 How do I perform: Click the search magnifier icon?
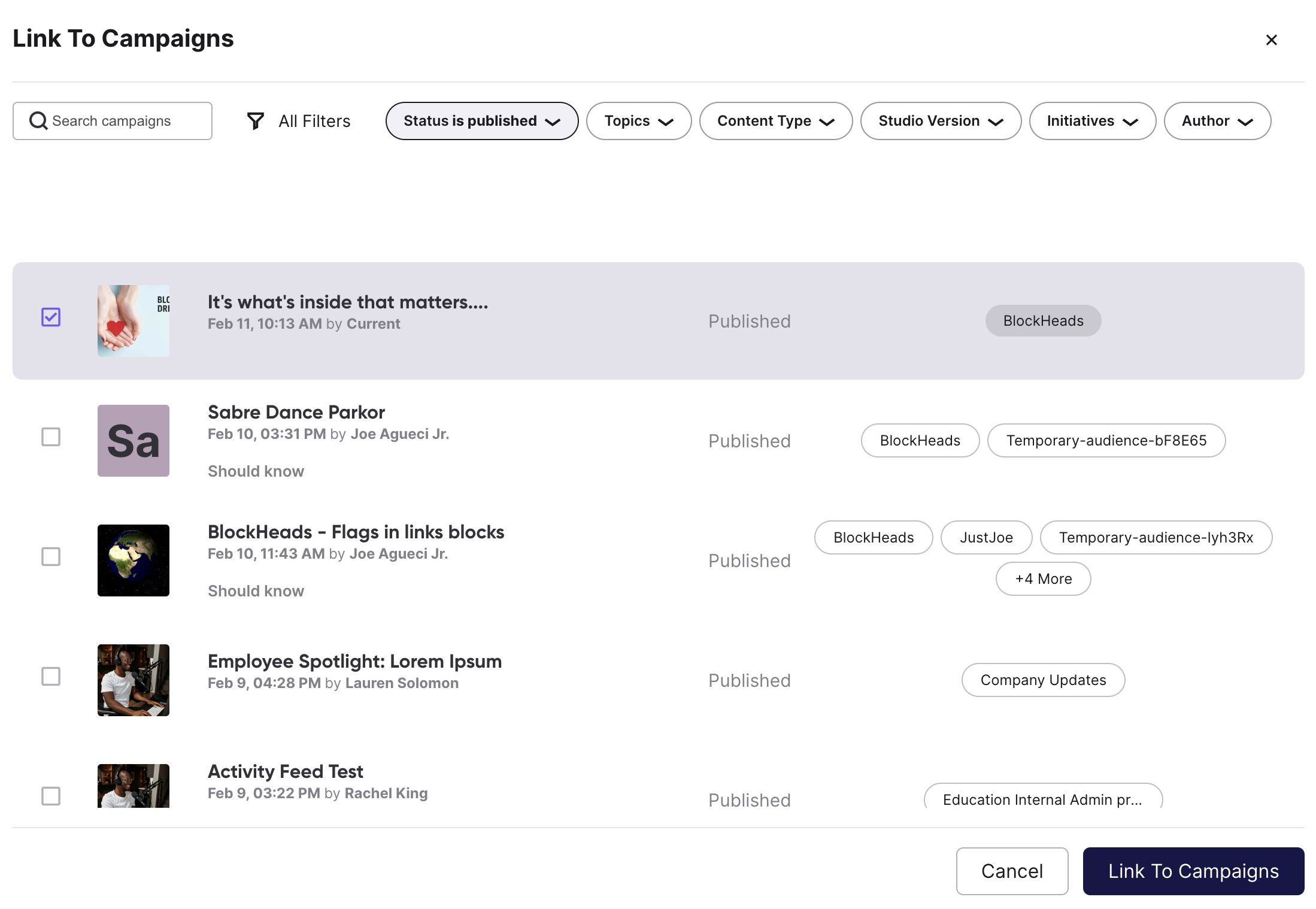point(38,121)
